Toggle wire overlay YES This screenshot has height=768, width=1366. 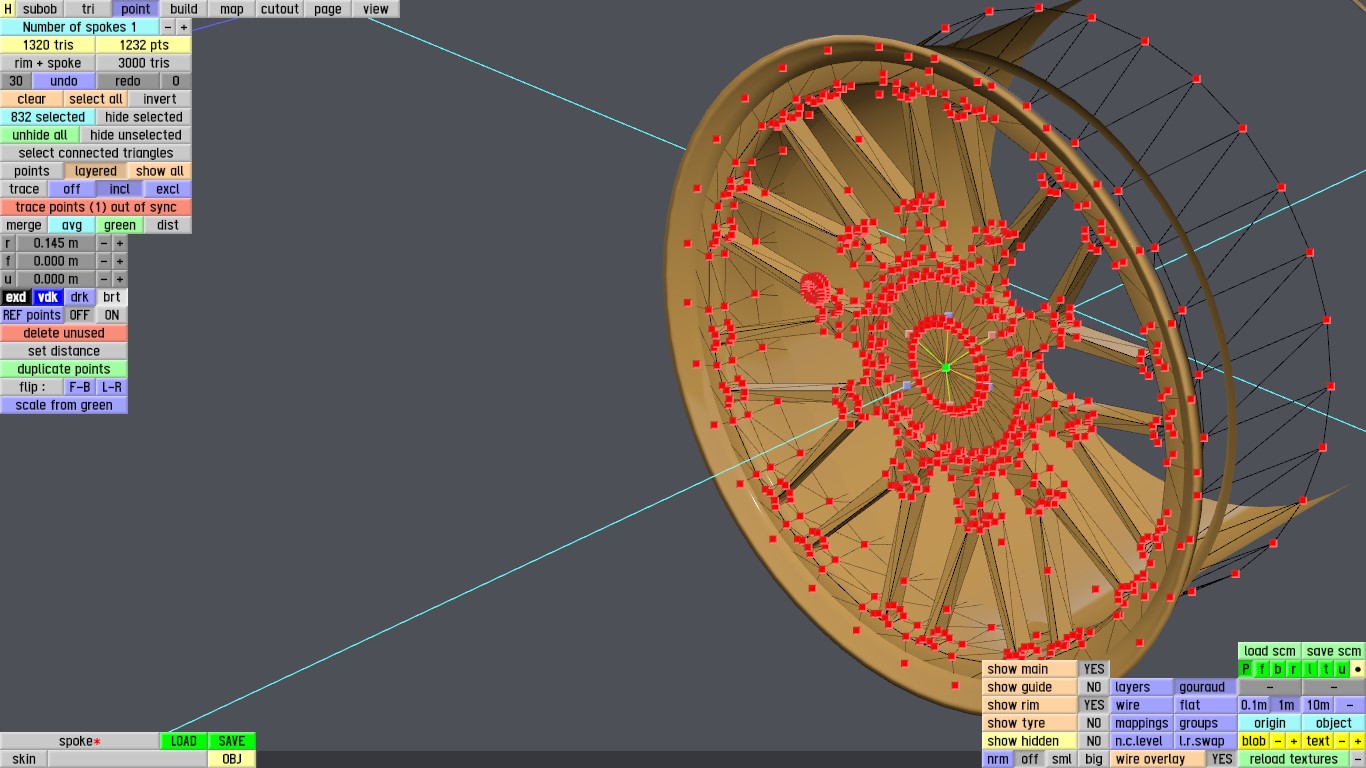[1222, 759]
